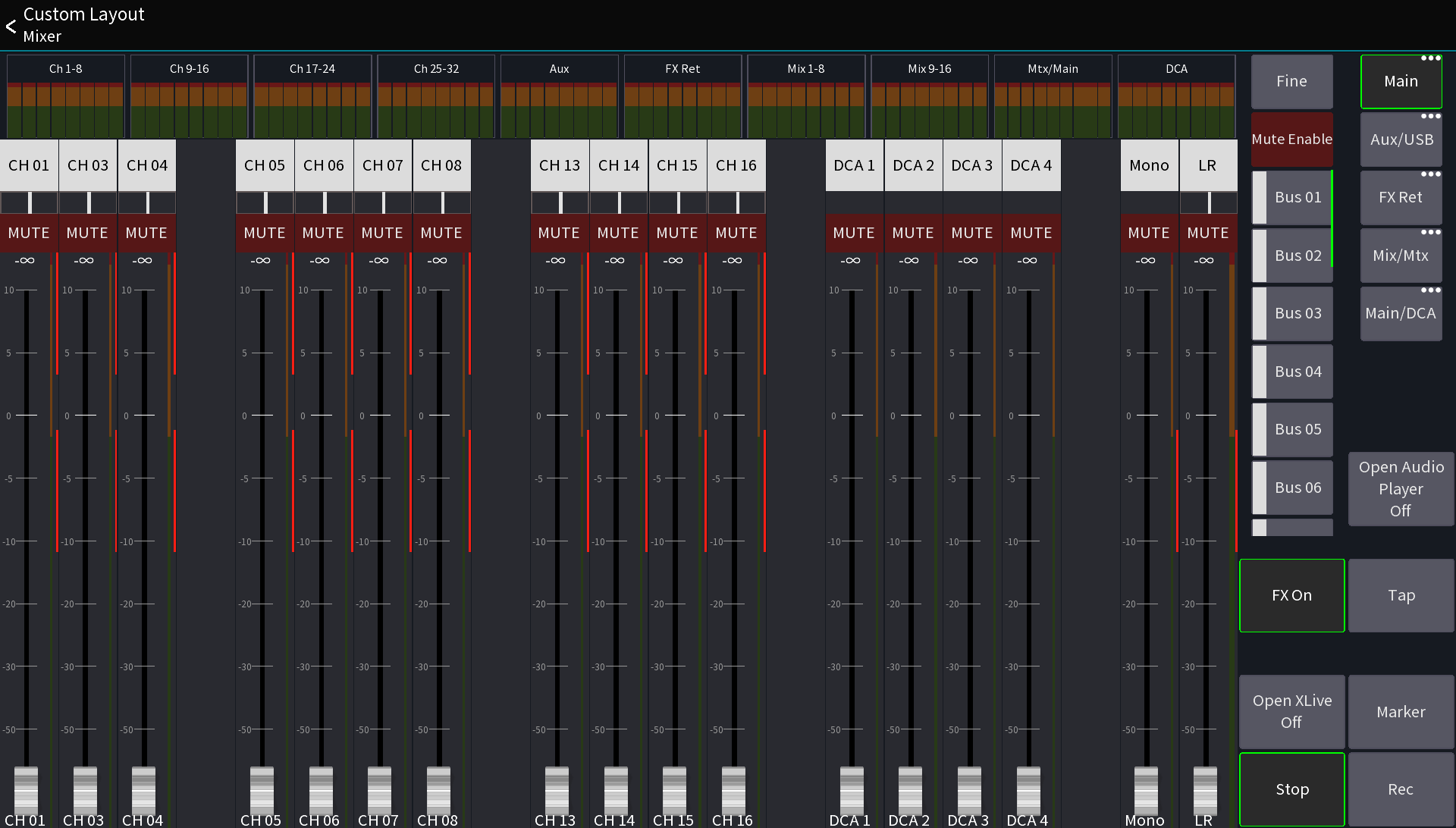Mute channel CH 05
Image resolution: width=1456 pixels, height=828 pixels.
pyautogui.click(x=264, y=233)
